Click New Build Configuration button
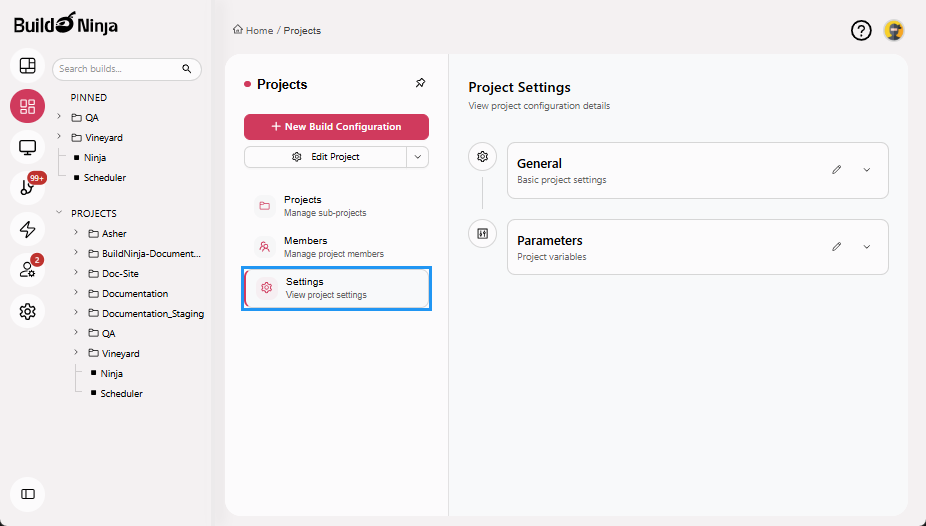 point(336,127)
